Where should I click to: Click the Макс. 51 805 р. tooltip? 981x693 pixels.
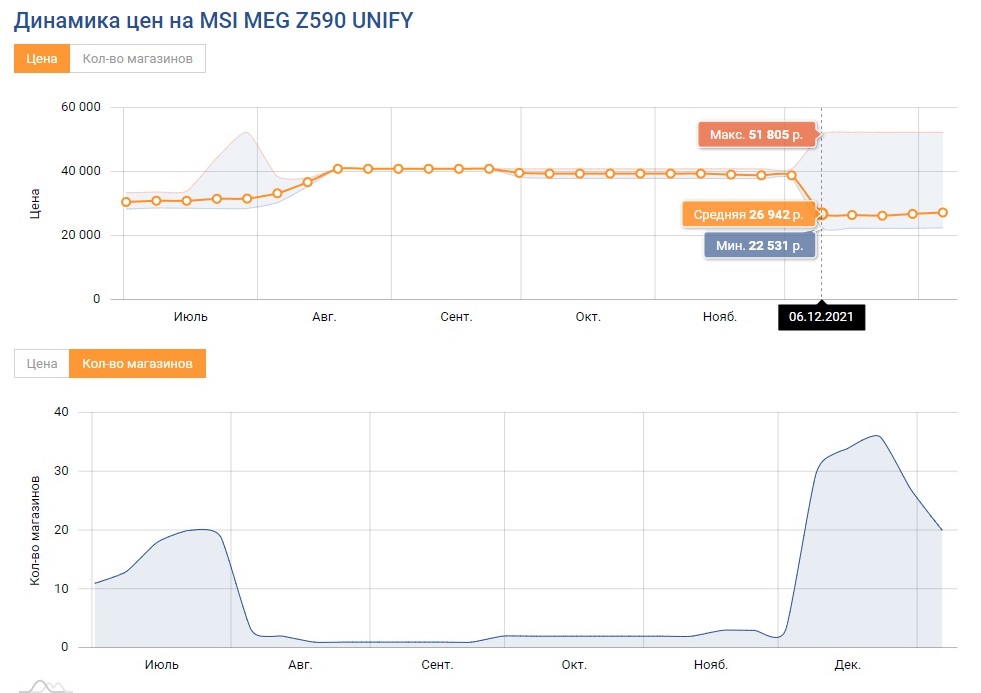[756, 134]
